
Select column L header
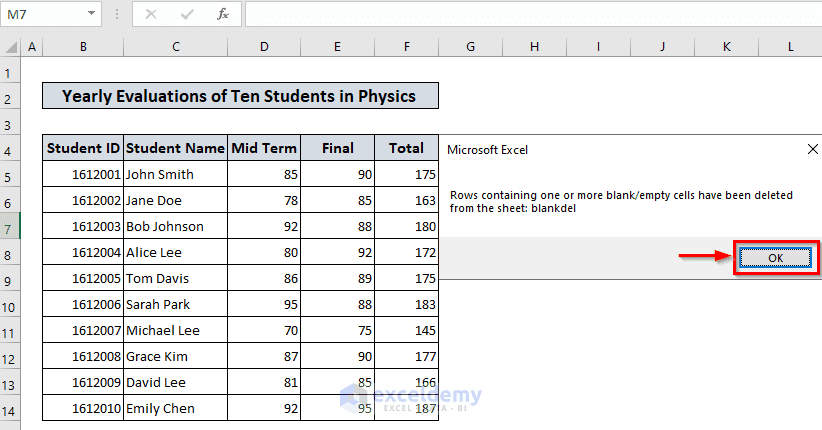(x=791, y=47)
